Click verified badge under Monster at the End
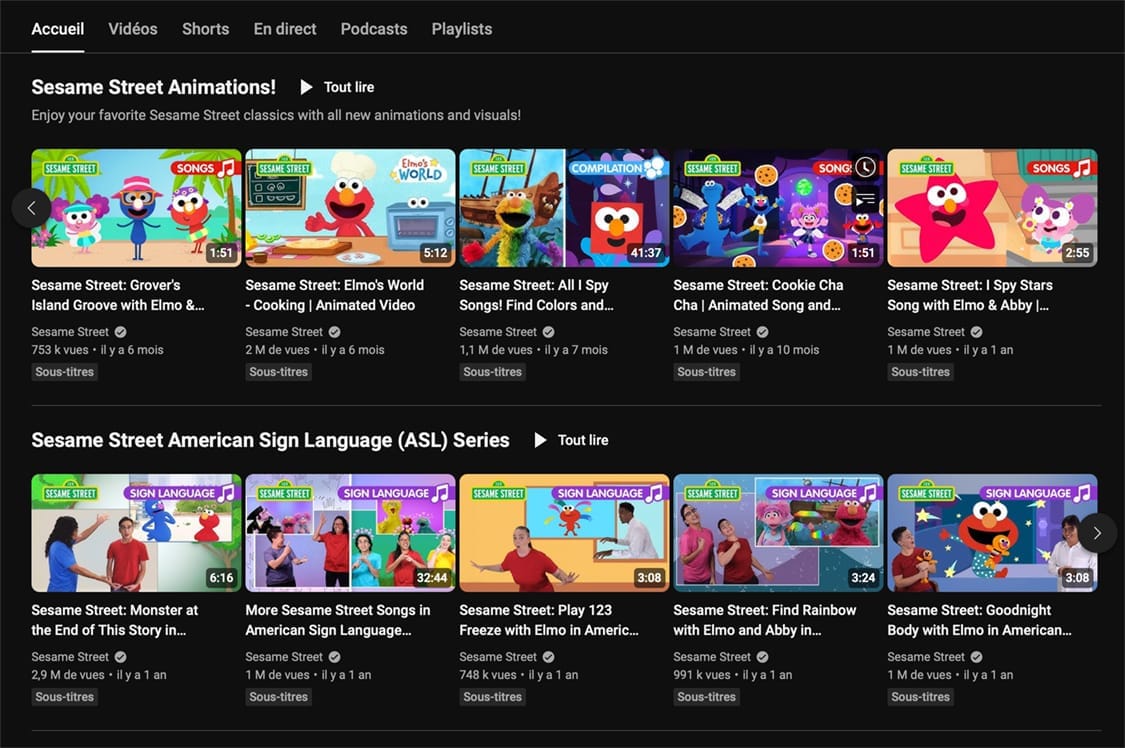 (121, 657)
